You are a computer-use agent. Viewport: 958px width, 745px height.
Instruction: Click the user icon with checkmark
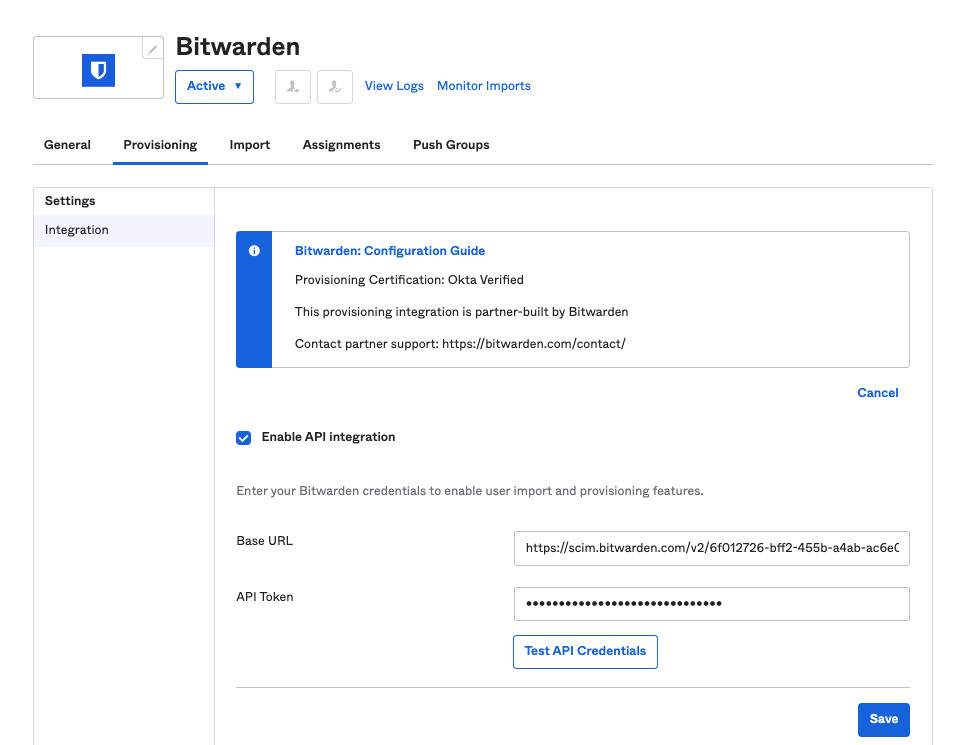335,87
